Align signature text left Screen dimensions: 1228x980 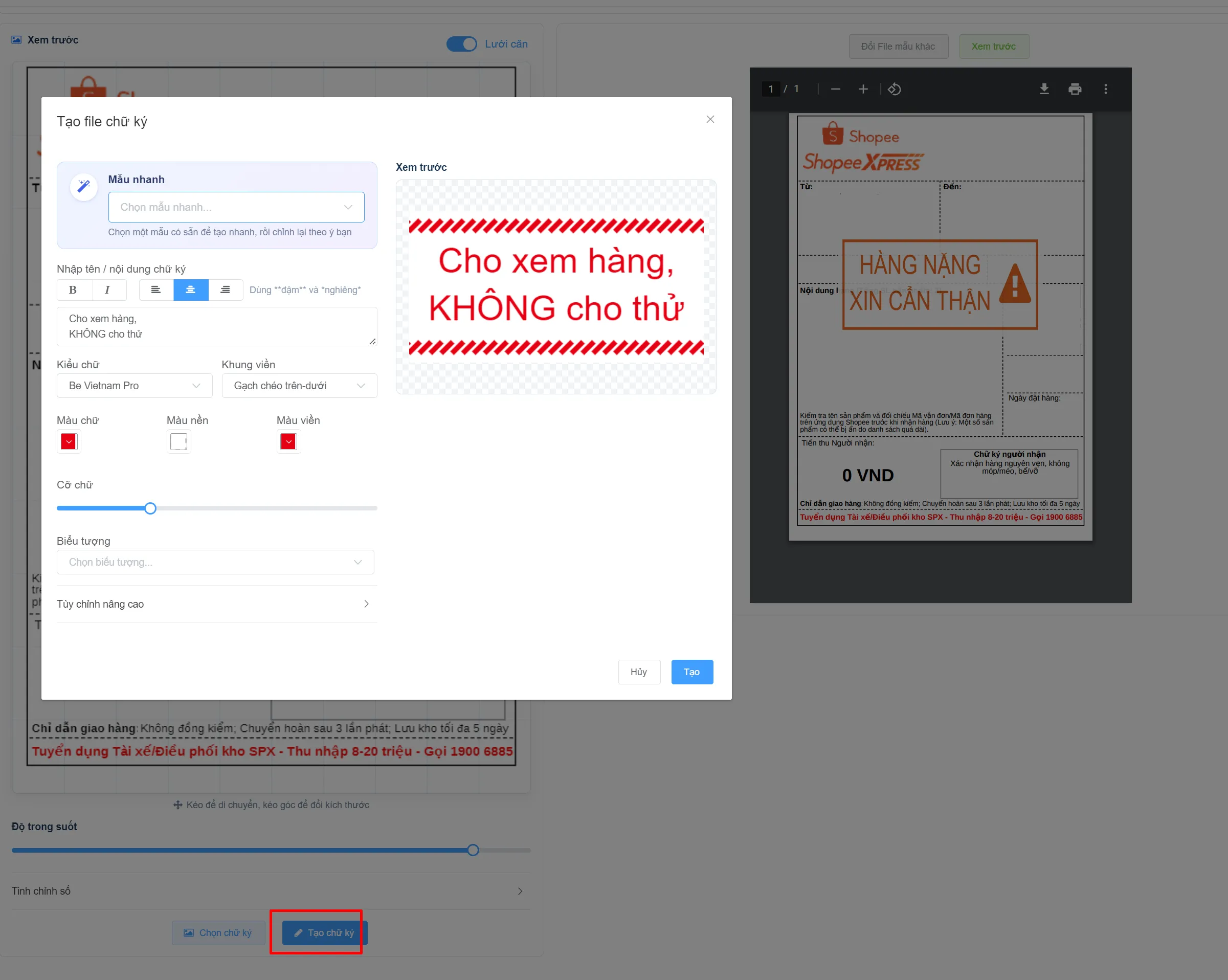coord(156,289)
